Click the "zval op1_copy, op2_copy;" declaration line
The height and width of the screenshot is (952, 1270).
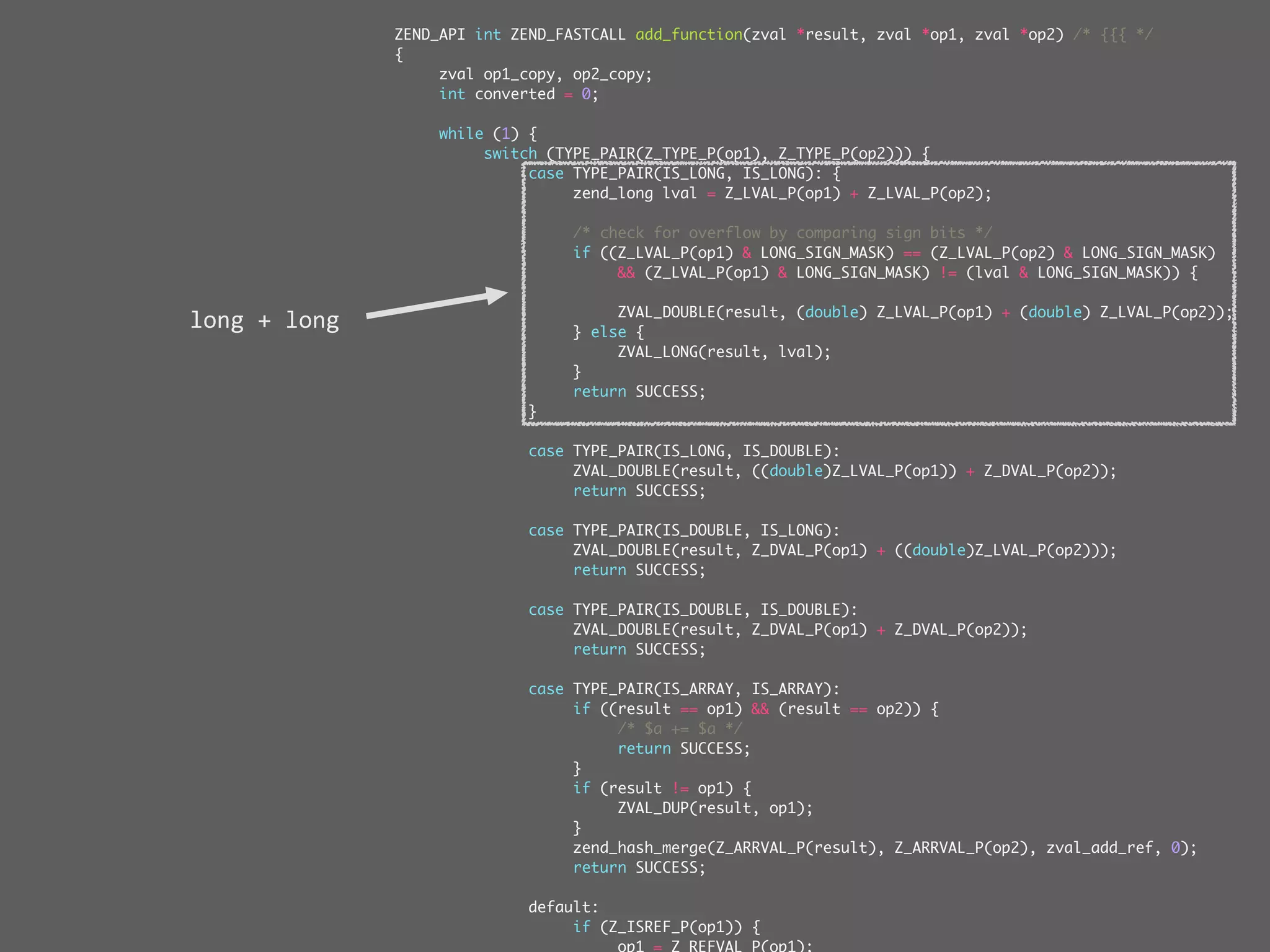click(x=546, y=74)
